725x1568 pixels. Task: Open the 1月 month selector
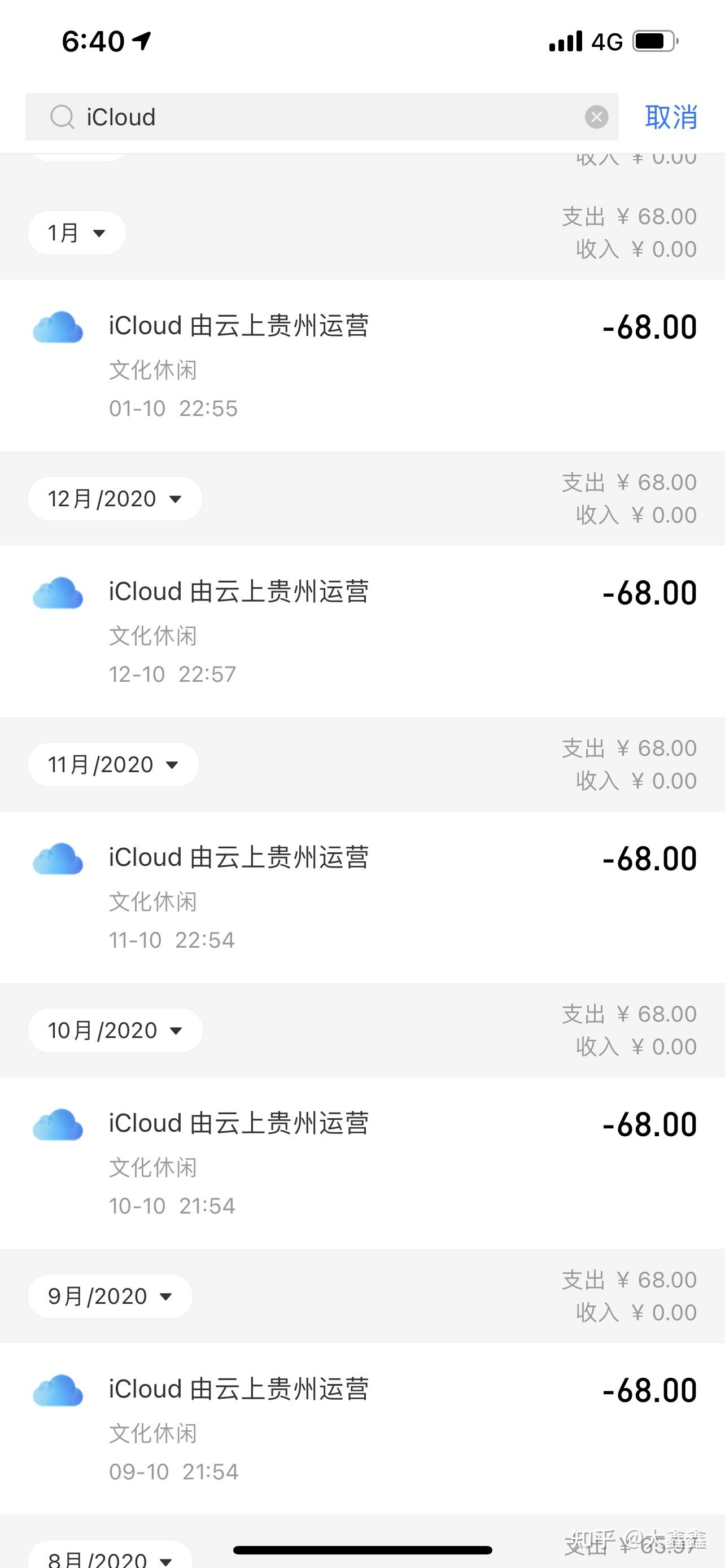coord(77,233)
